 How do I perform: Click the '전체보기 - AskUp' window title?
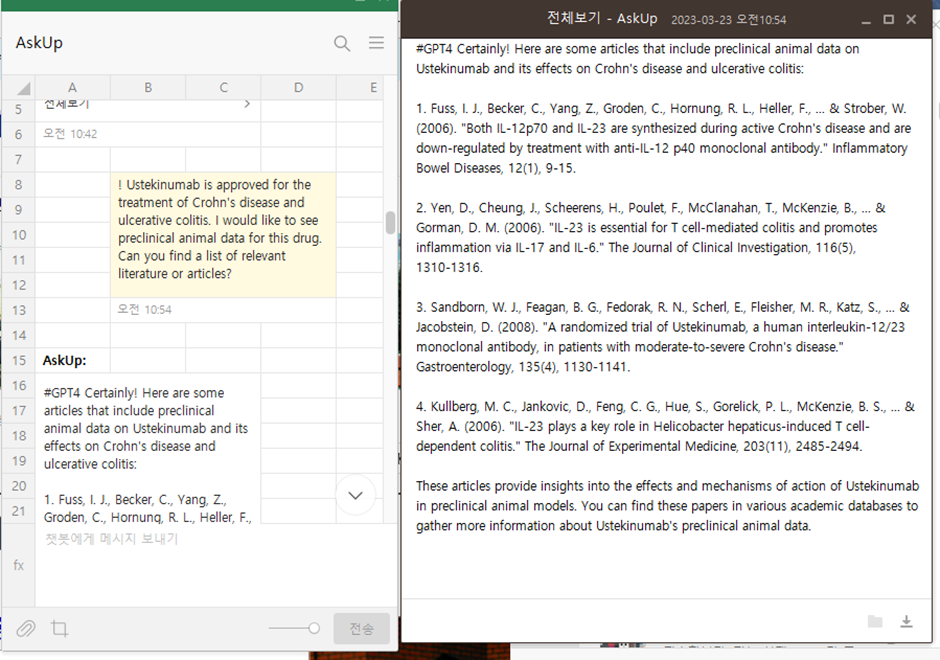pos(602,19)
